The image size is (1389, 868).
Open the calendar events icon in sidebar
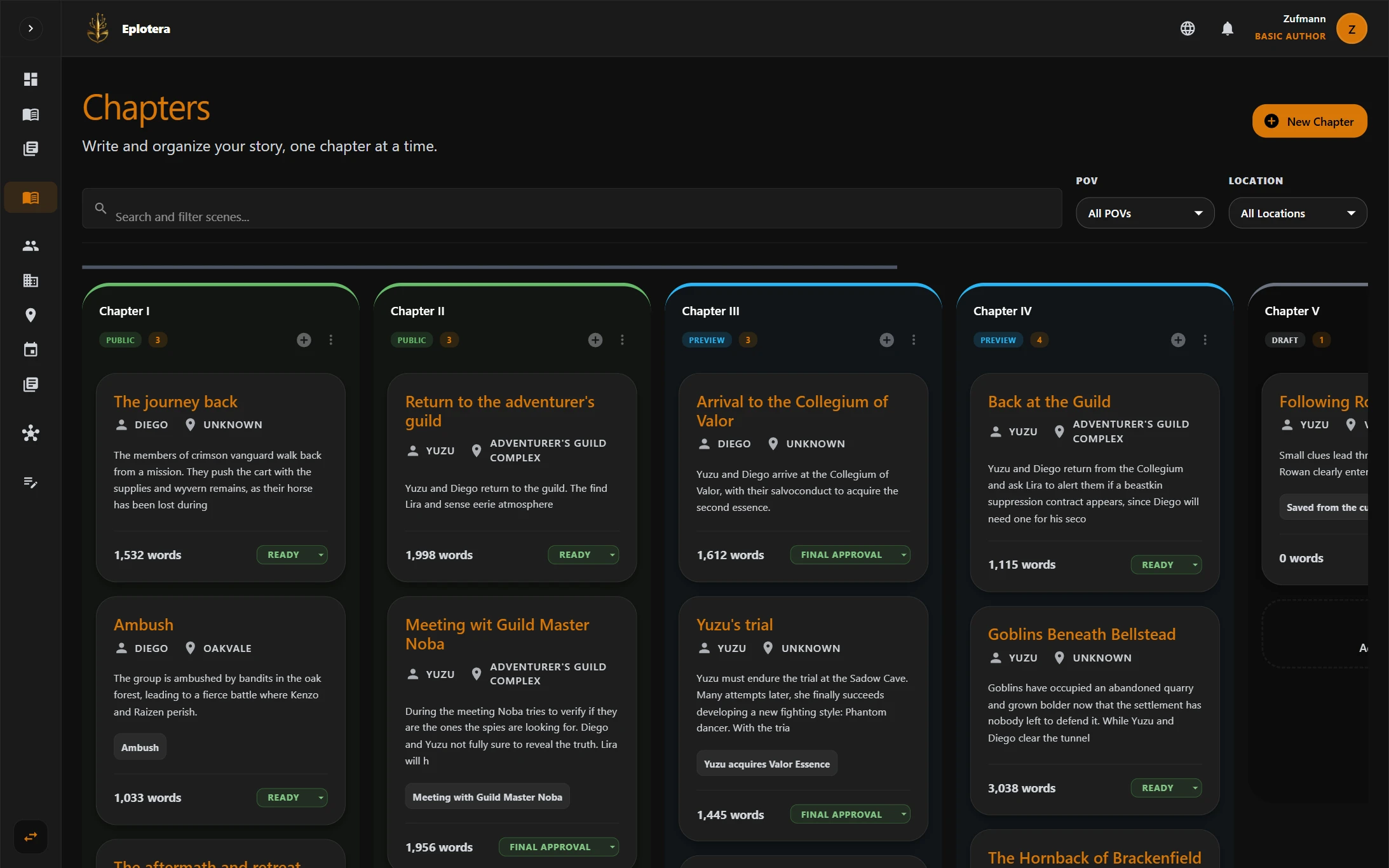[x=30, y=349]
